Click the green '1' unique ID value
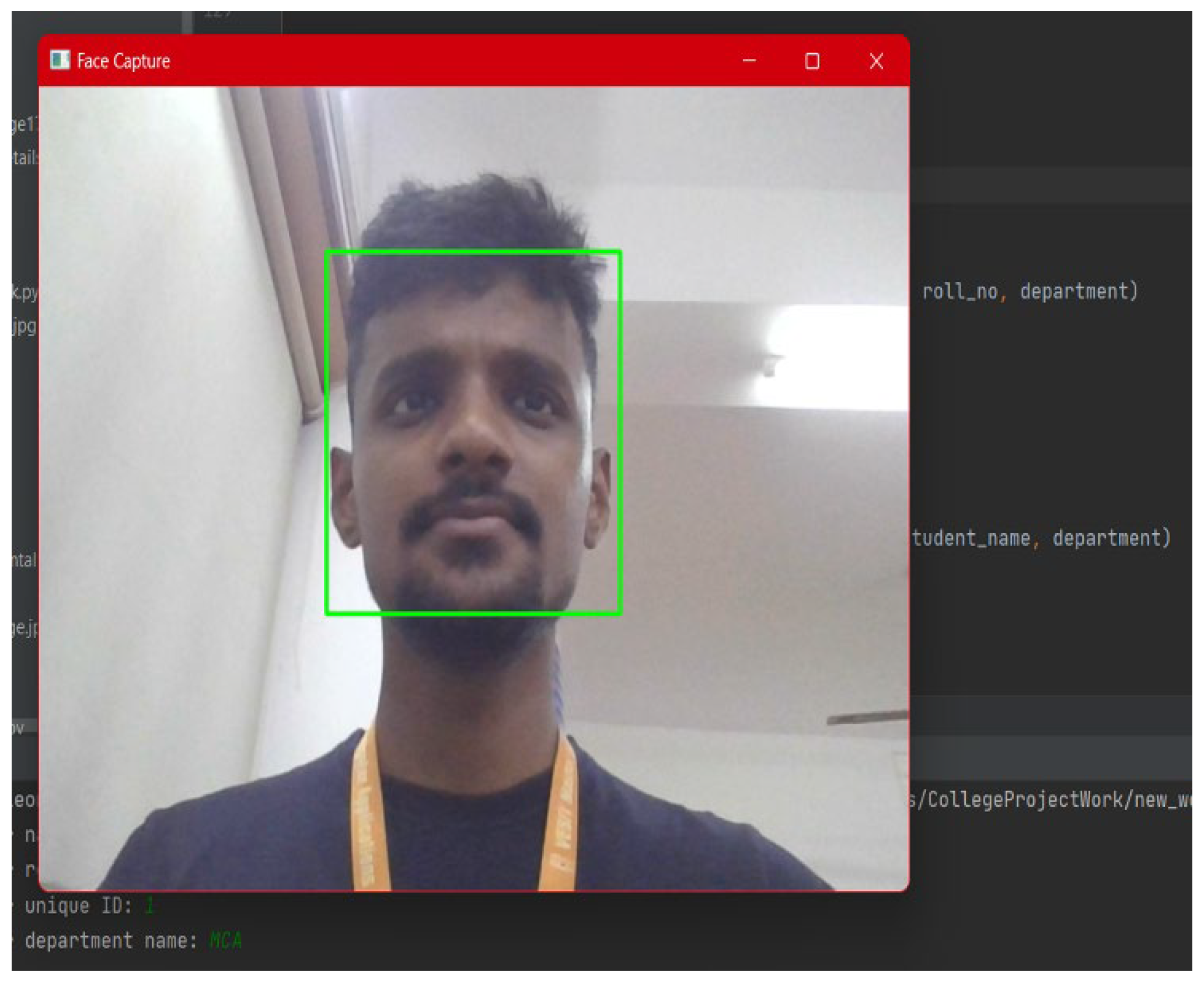Image resolution: width=1204 pixels, height=983 pixels. pos(149,905)
